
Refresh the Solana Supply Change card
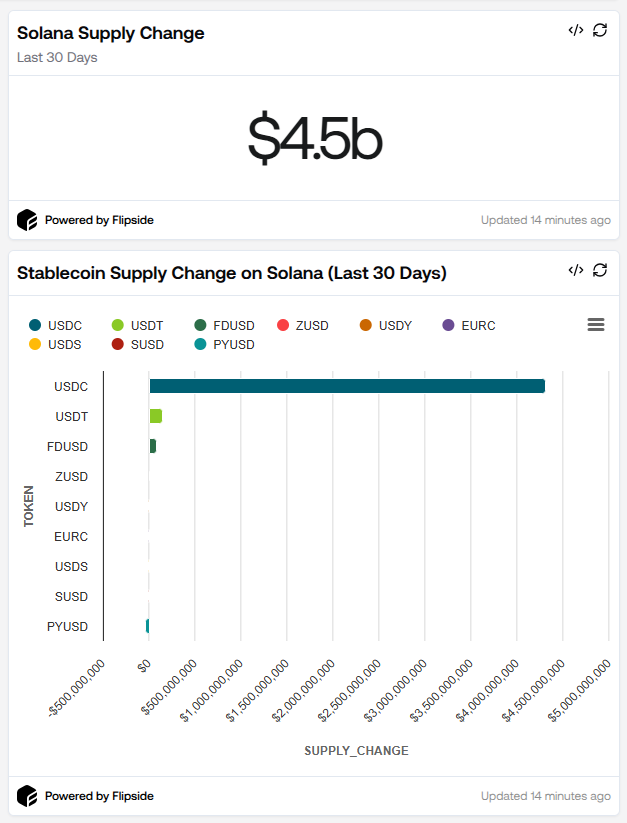tap(600, 30)
